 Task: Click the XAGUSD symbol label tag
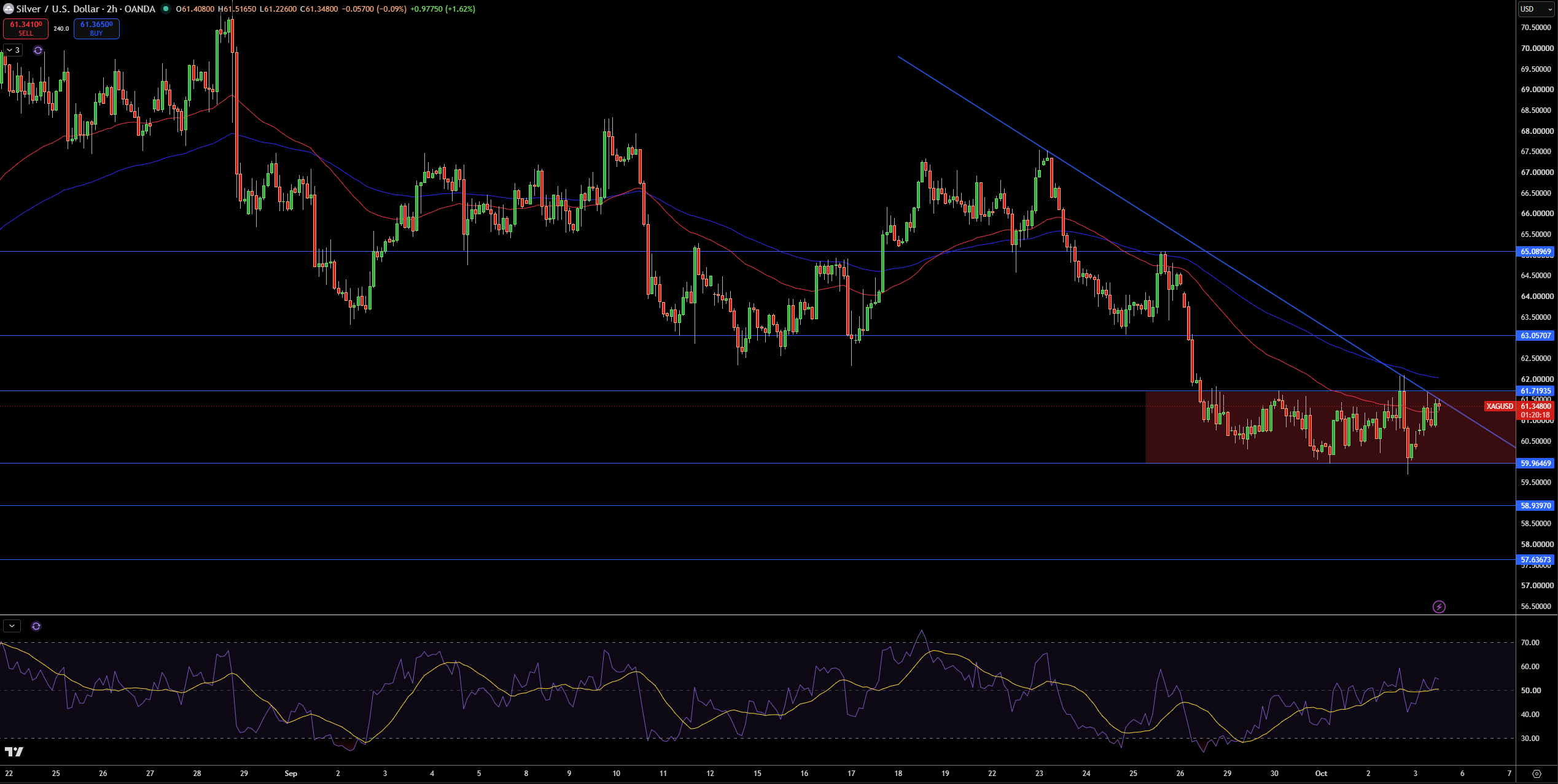point(1500,406)
